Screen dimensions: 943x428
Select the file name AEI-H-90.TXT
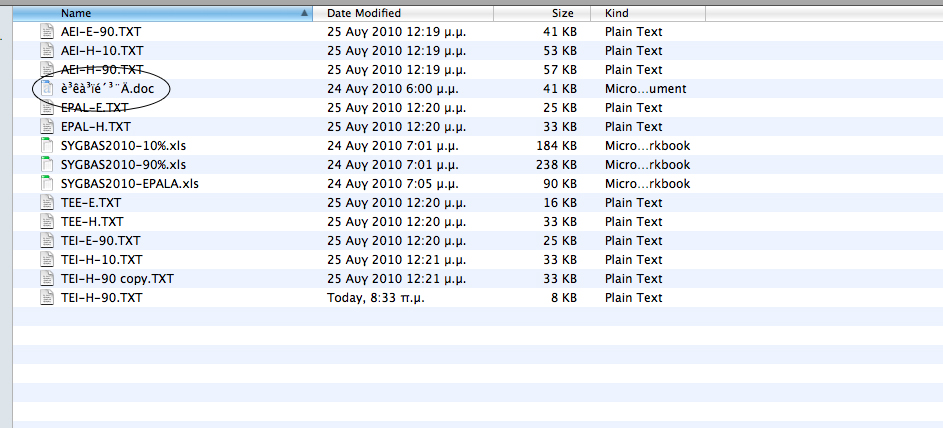pos(102,70)
